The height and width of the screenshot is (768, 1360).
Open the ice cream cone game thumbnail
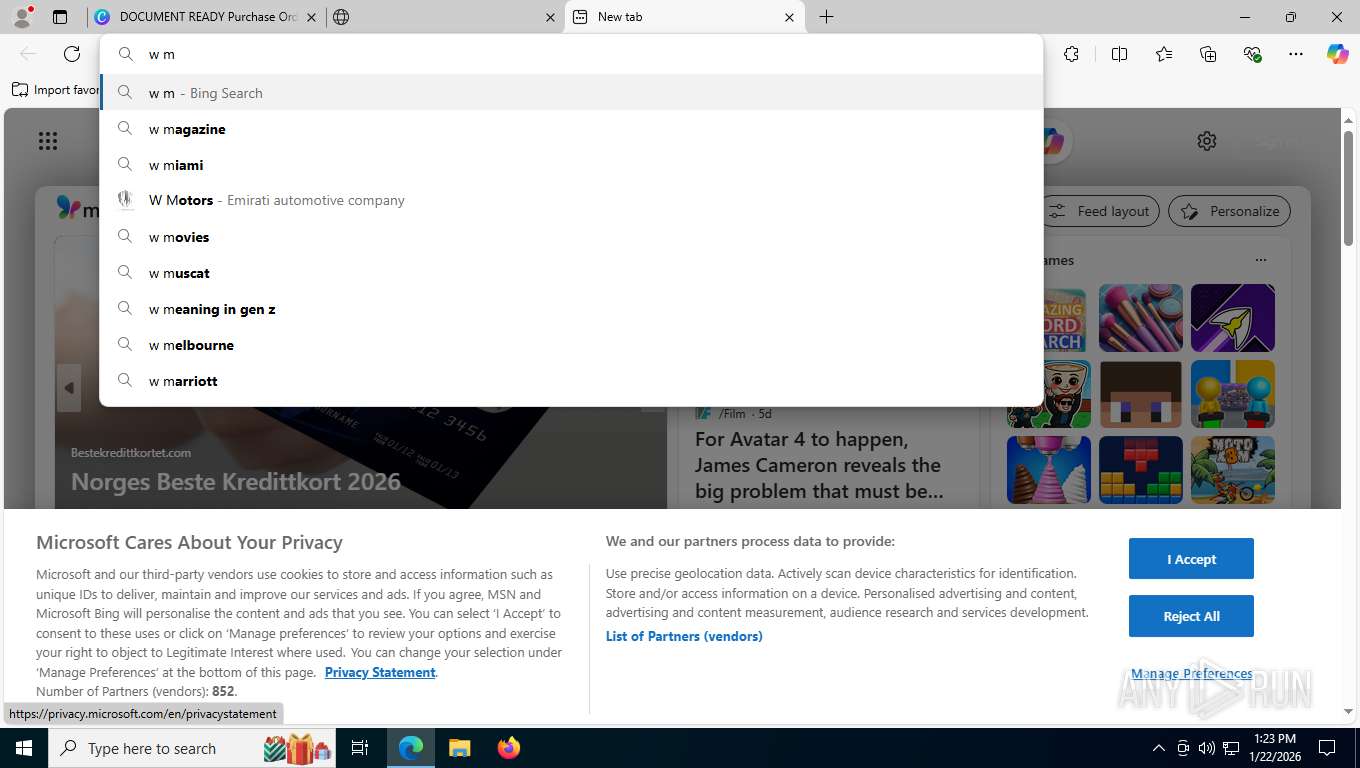tap(1049, 470)
